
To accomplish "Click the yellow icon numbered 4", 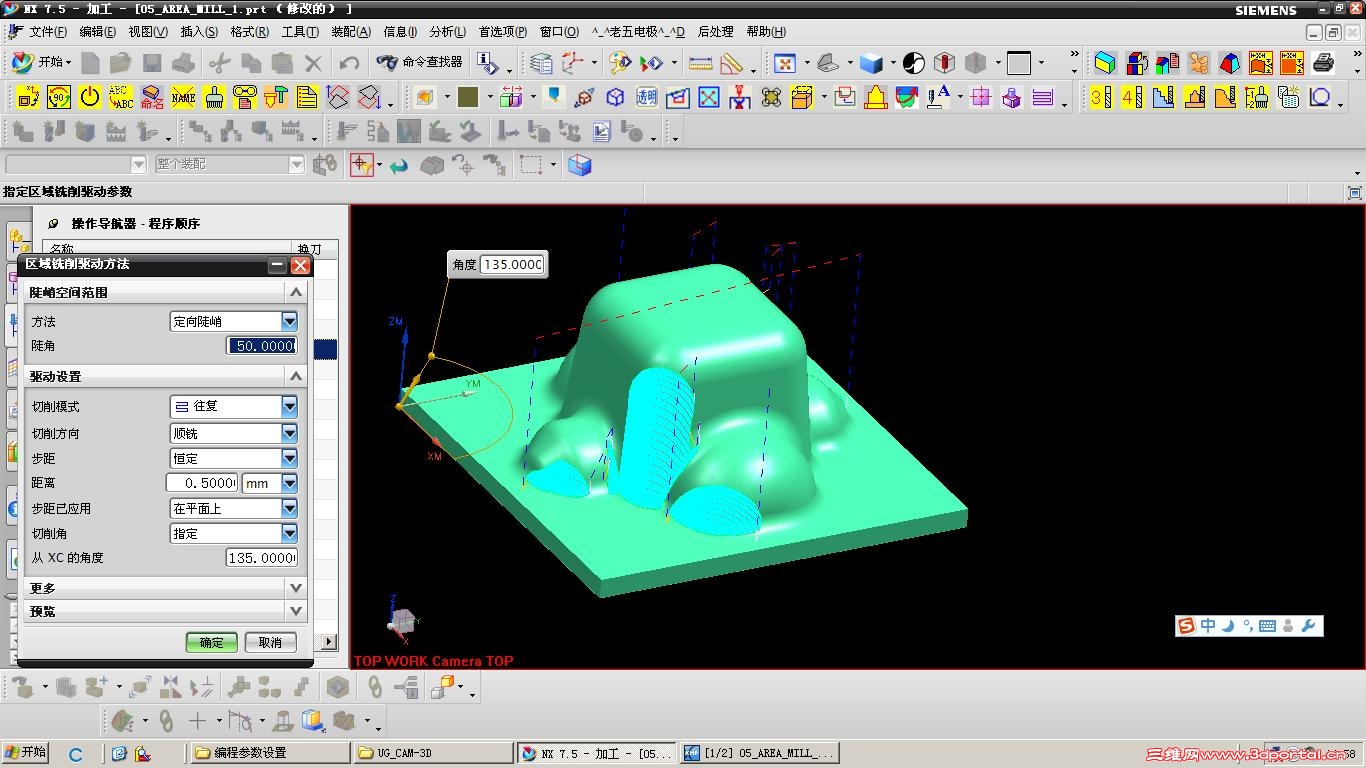I will click(1132, 97).
